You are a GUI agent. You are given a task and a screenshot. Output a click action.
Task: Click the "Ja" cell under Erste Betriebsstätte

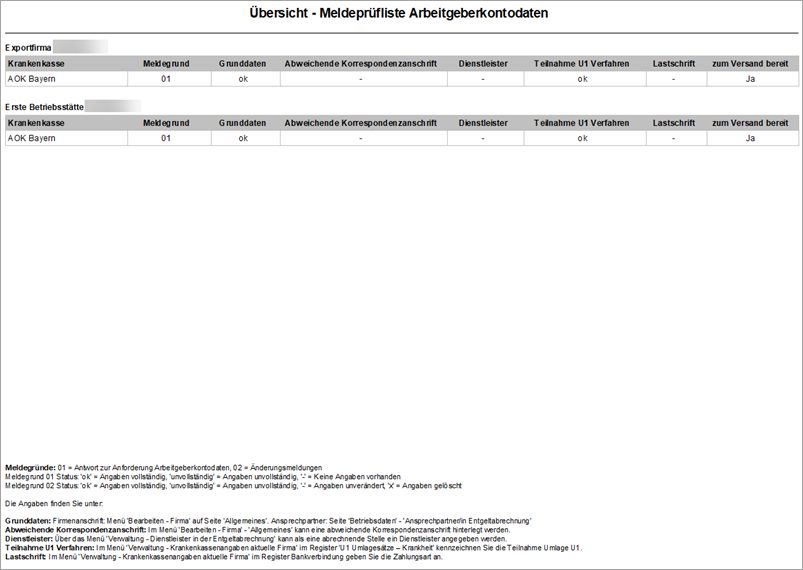tap(749, 138)
